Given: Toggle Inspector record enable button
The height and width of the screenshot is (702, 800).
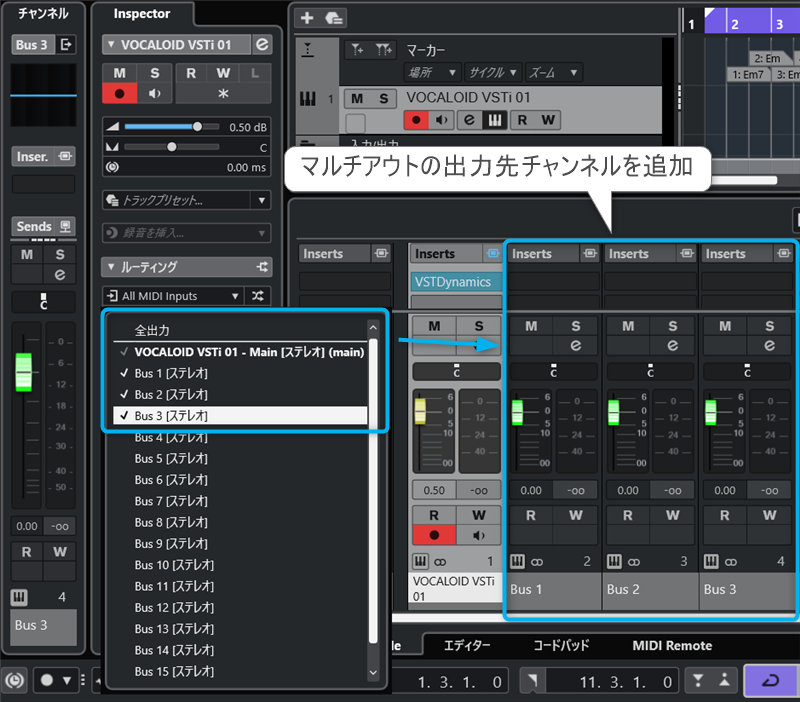Looking at the screenshot, I should tap(119, 94).
